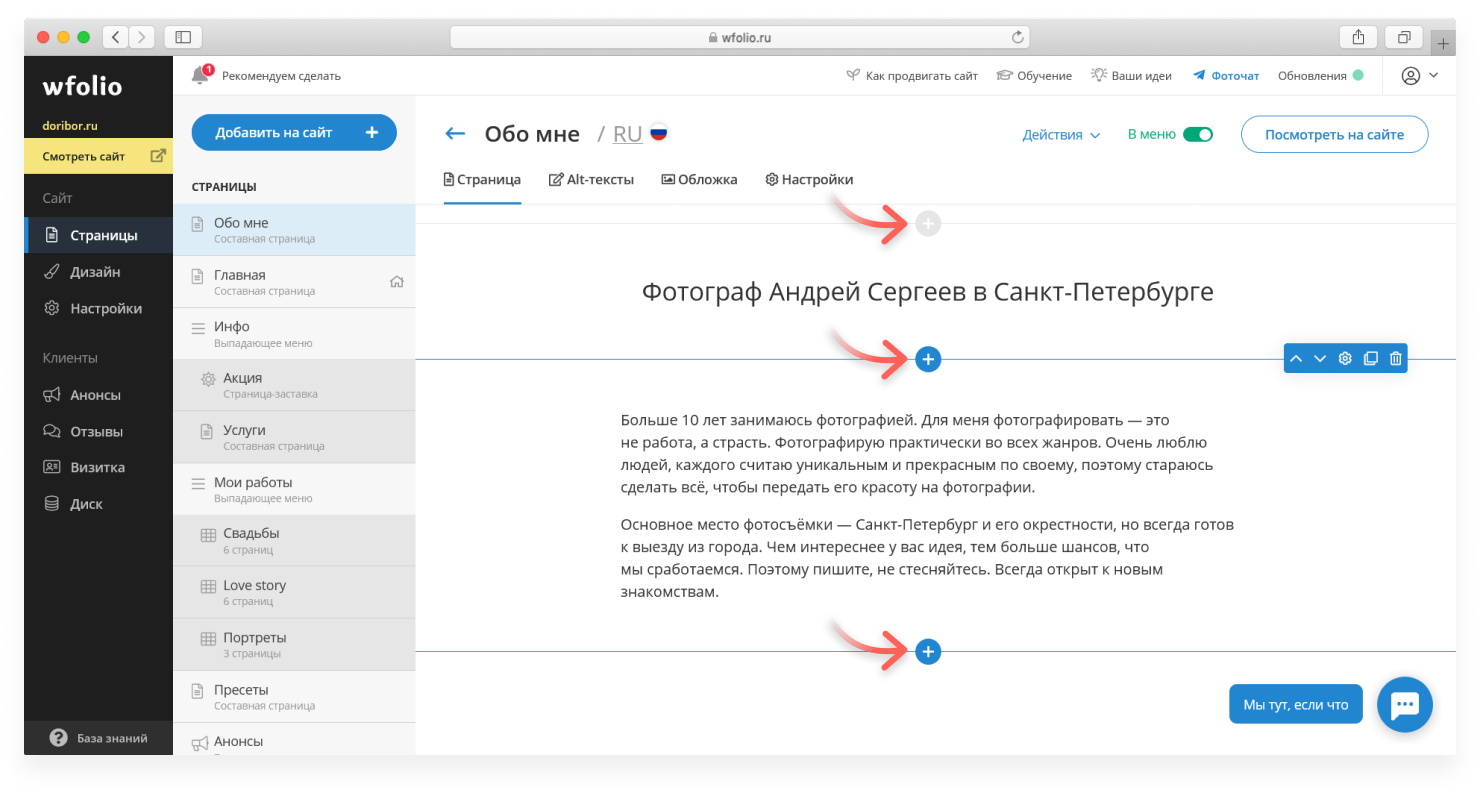Expand the Мои работы dropdown menu item

point(294,490)
